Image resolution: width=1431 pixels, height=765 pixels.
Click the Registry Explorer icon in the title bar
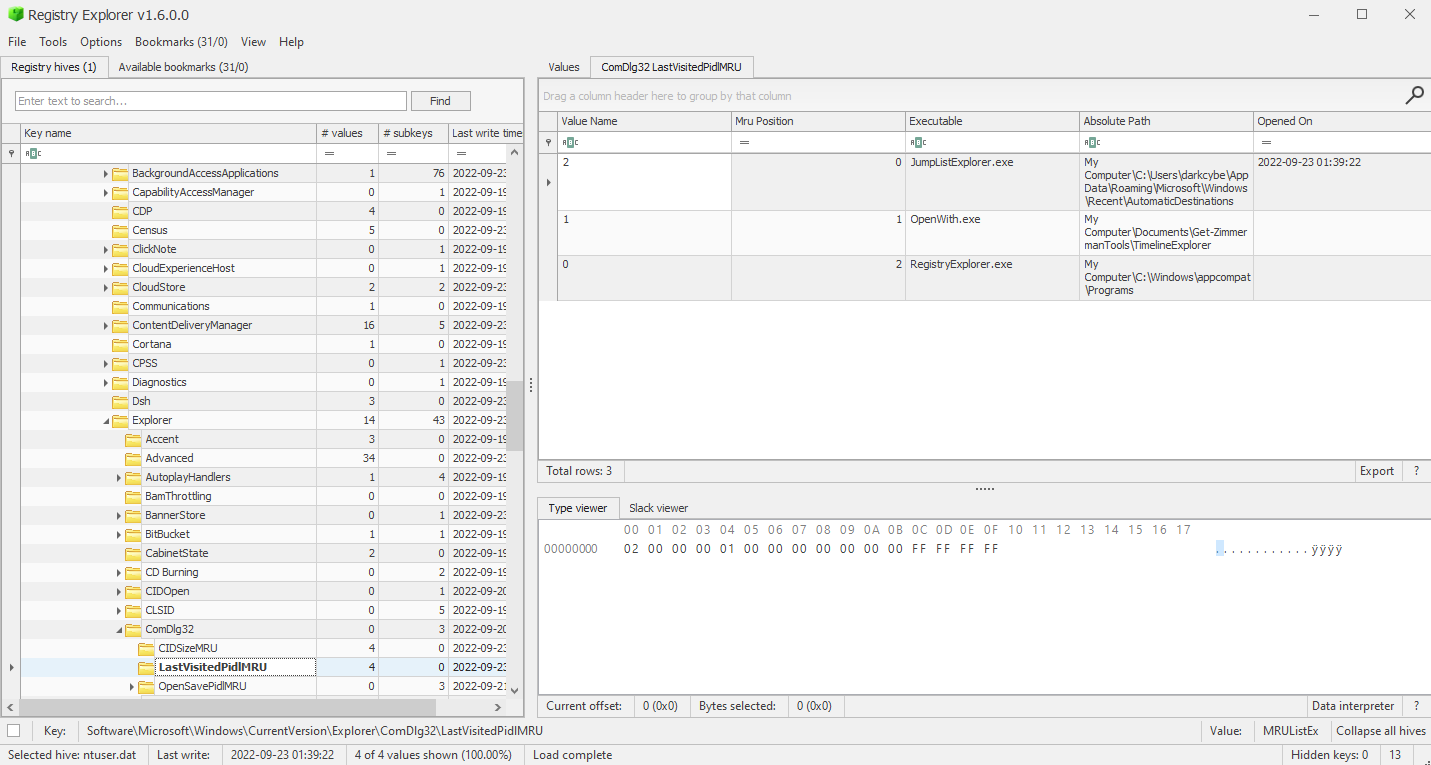point(13,15)
